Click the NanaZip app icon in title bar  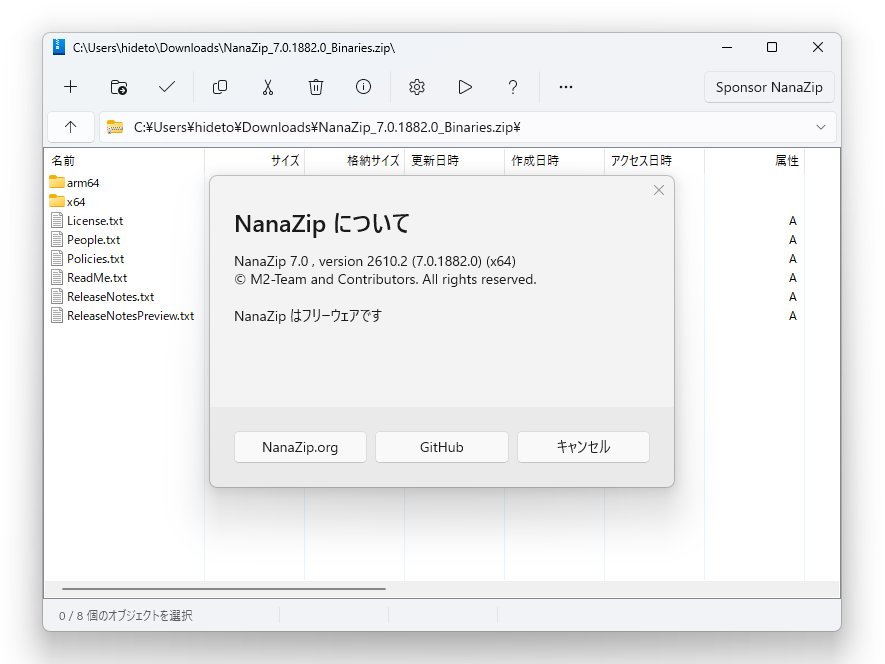tap(59, 47)
